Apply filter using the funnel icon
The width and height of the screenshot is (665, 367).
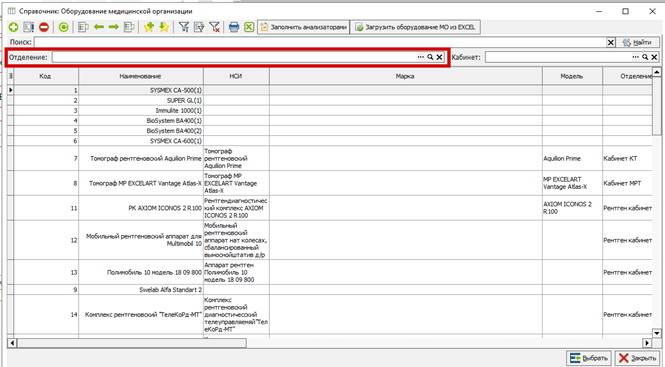tap(184, 28)
